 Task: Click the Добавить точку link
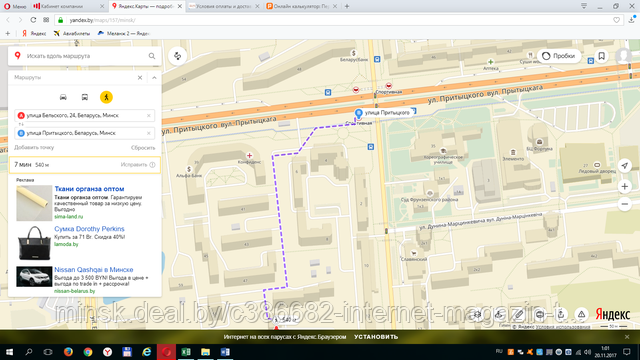pyautogui.click(x=34, y=147)
